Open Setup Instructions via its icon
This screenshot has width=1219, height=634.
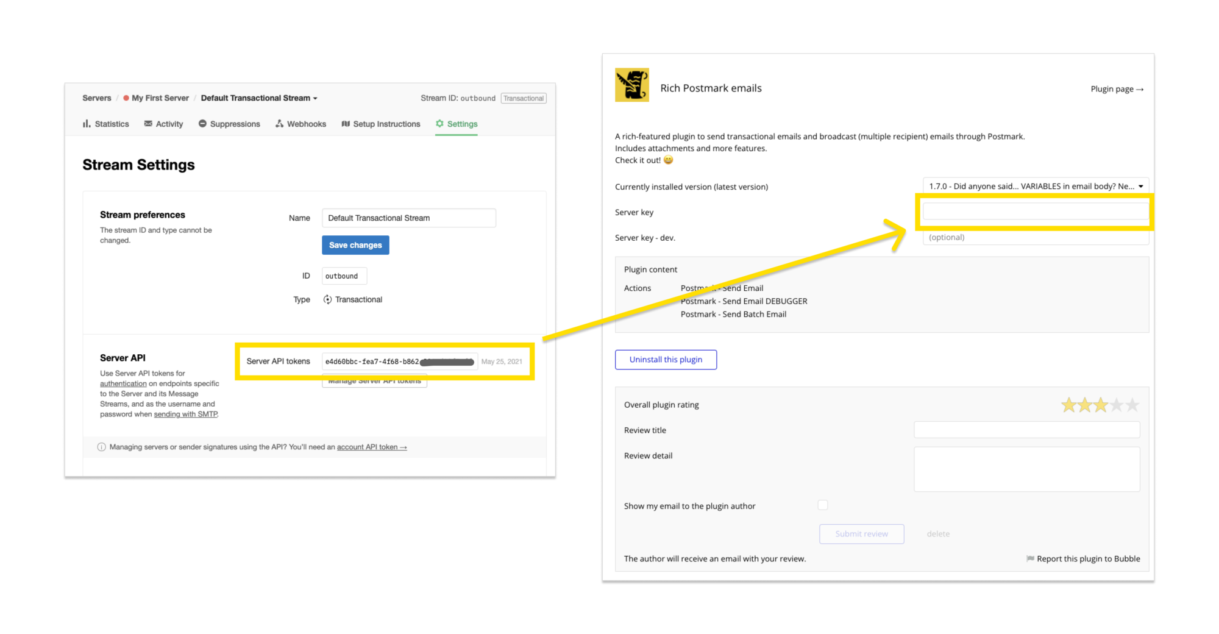pos(345,123)
